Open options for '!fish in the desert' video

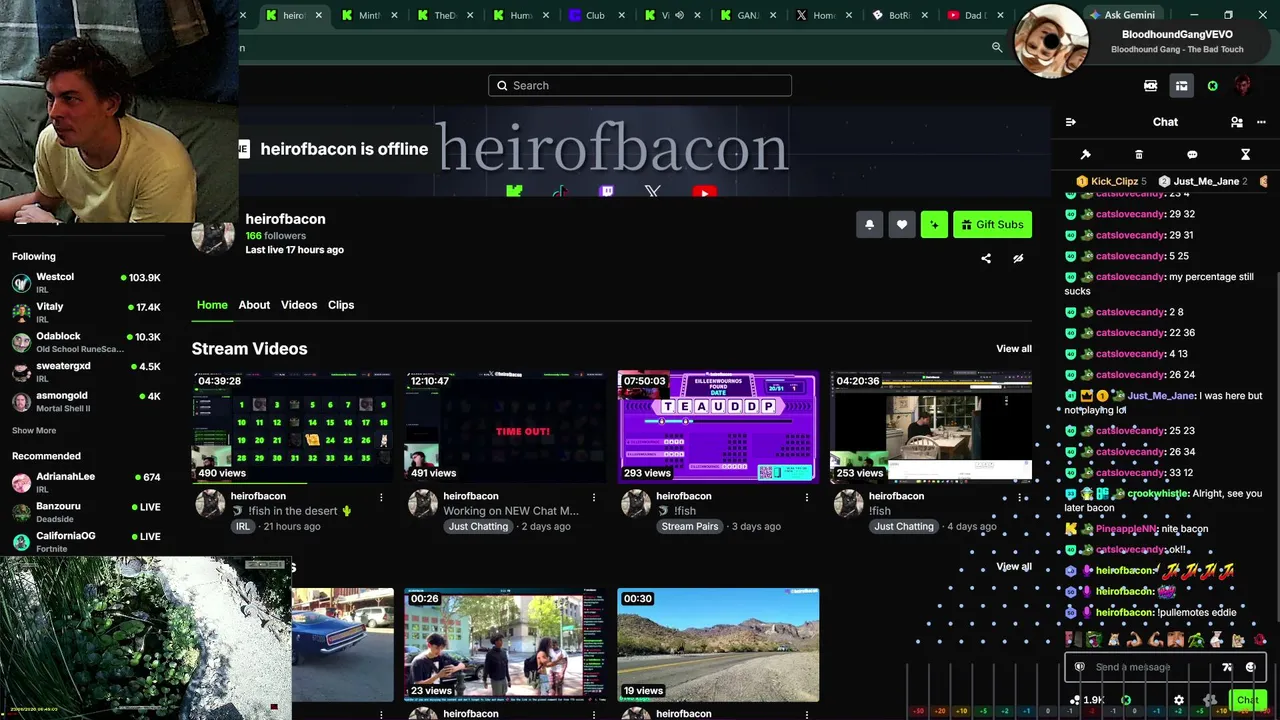[381, 497]
